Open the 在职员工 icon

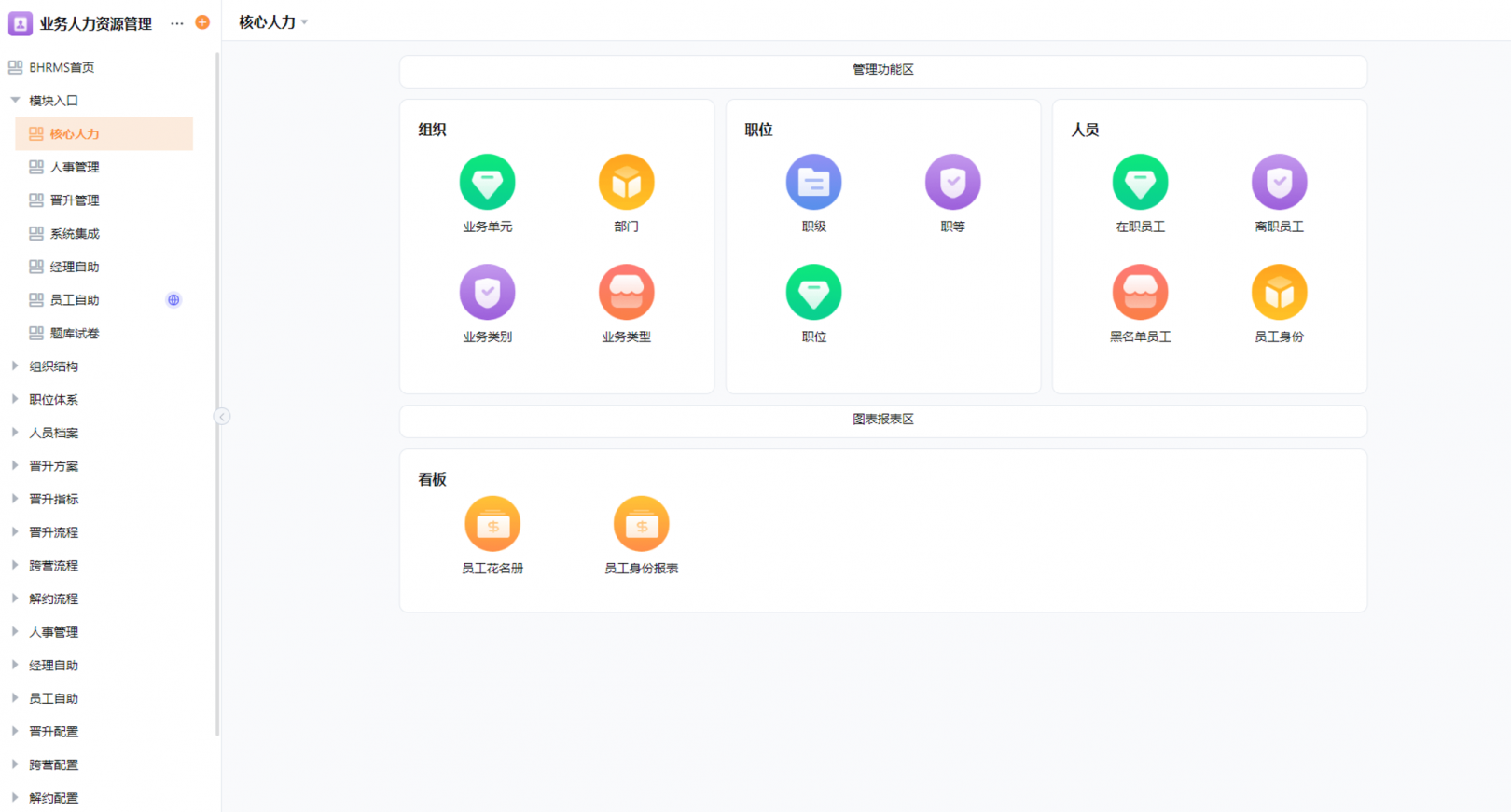pos(1140,183)
